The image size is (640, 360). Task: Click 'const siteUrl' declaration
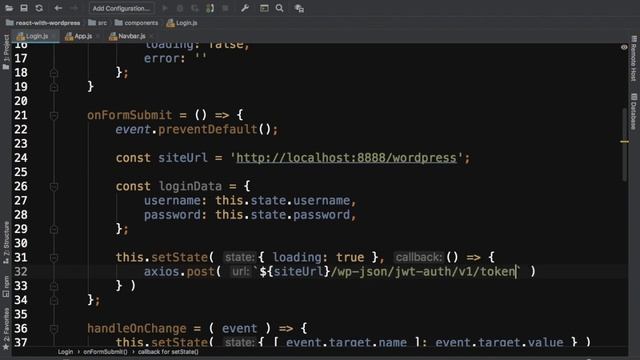click(x=162, y=158)
